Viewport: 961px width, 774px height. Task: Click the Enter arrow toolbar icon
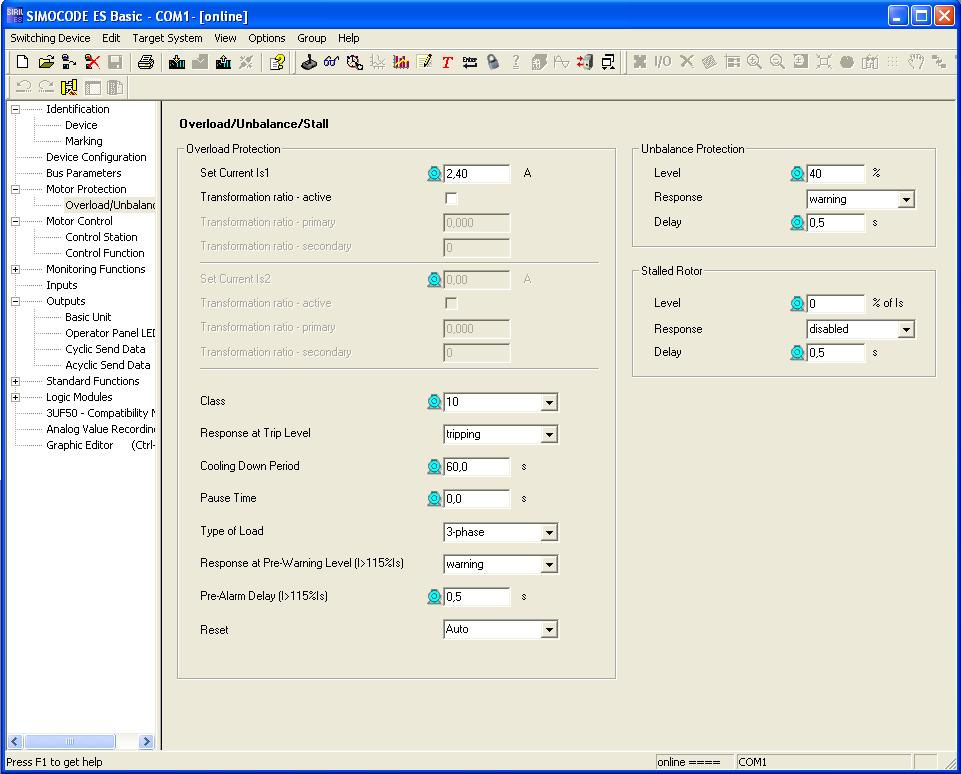pyautogui.click(x=470, y=62)
